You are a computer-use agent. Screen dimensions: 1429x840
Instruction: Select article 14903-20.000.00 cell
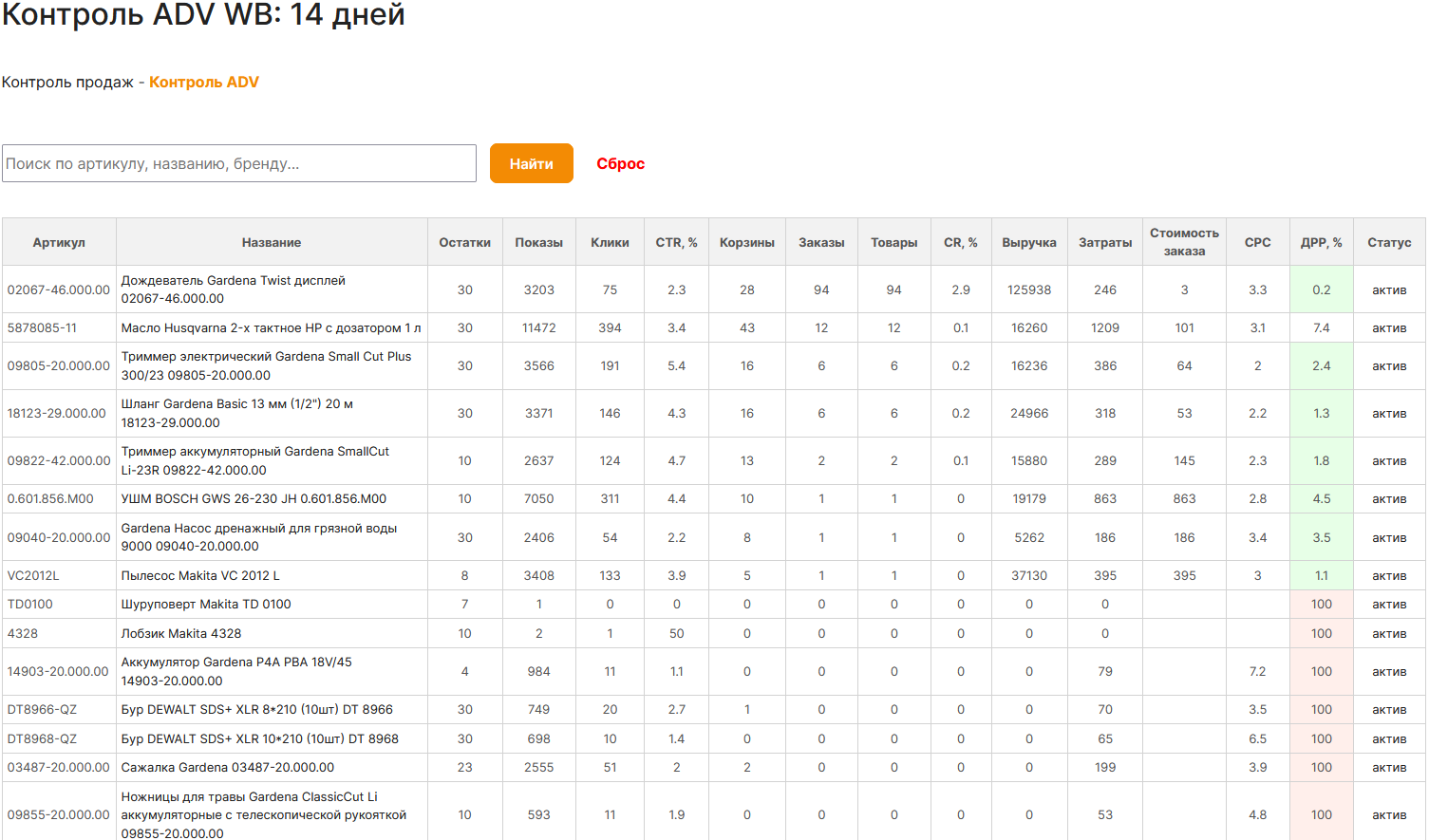coord(59,671)
